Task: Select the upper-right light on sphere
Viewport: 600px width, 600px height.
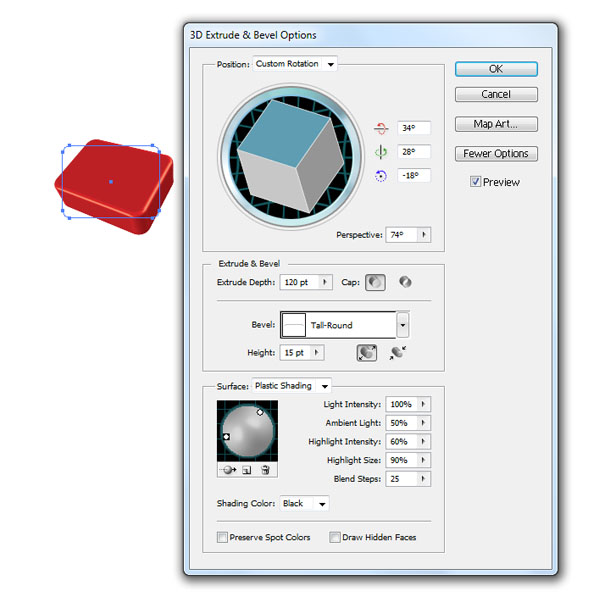Action: pos(260,412)
